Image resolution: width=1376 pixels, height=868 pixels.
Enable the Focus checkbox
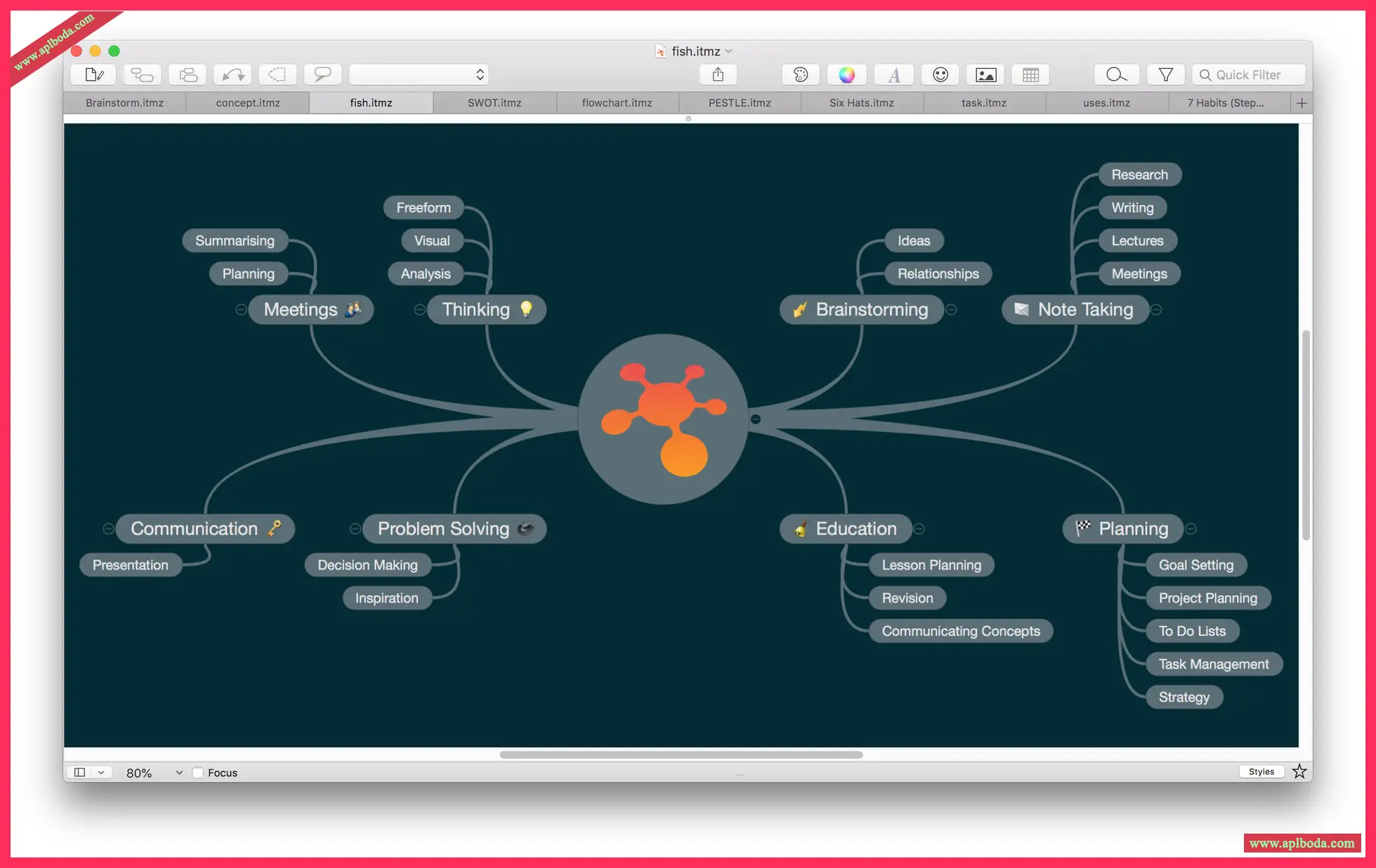(x=198, y=772)
